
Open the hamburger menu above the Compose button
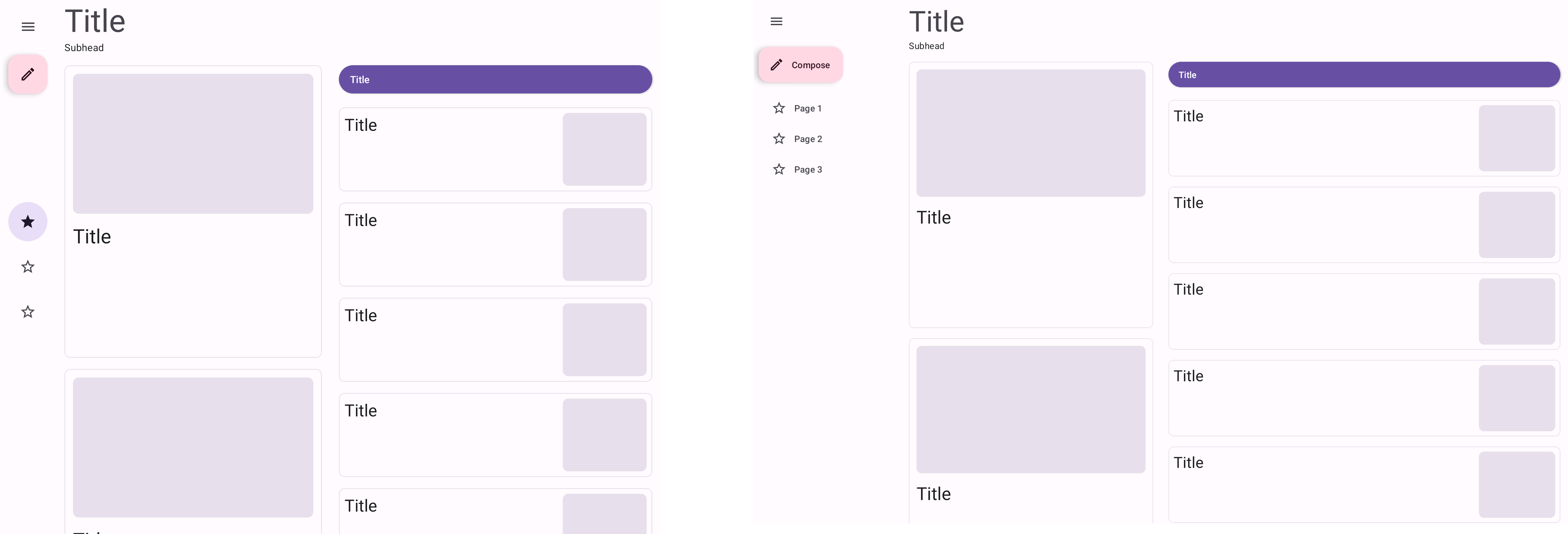click(776, 22)
